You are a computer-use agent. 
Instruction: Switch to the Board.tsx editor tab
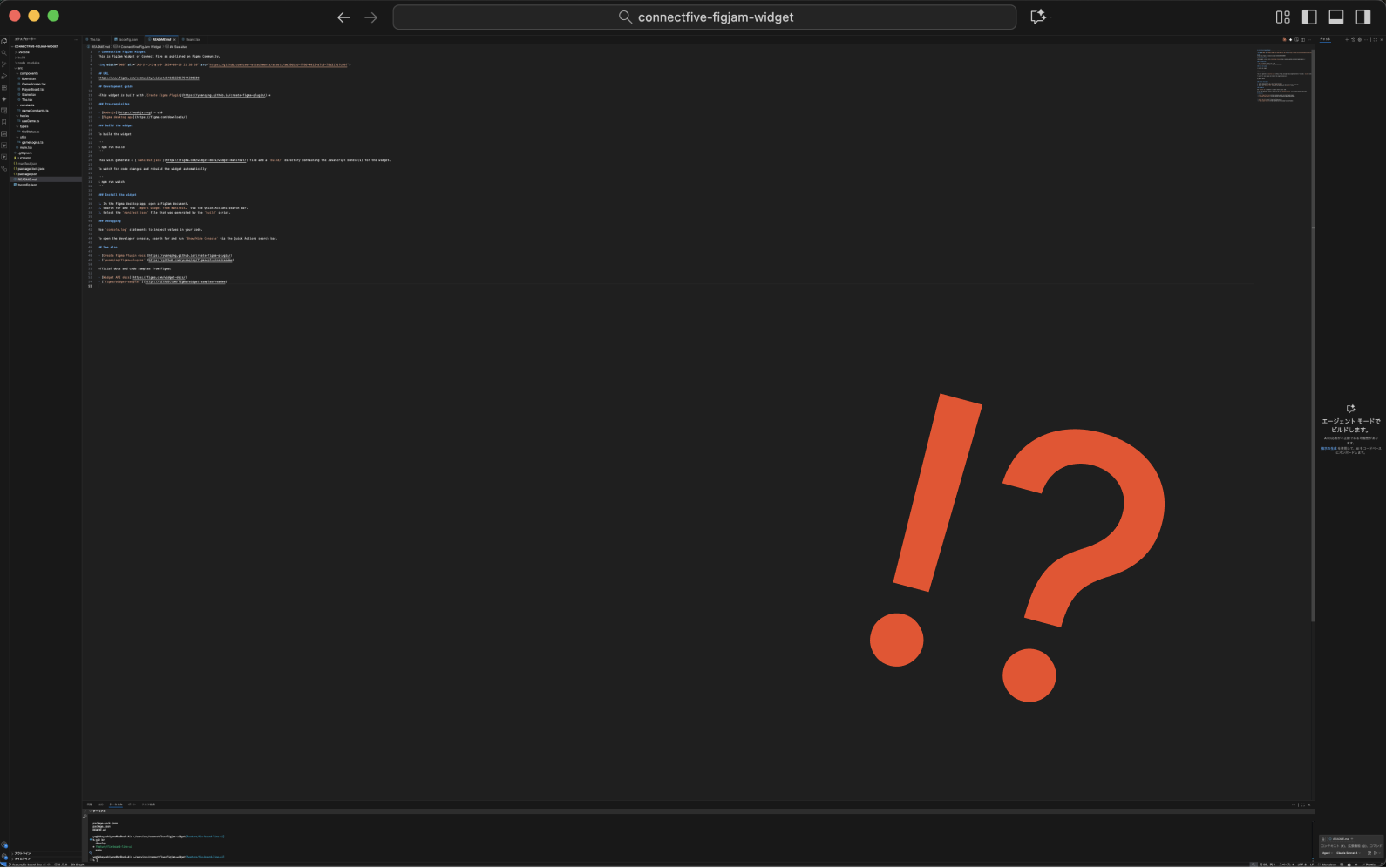pos(193,39)
